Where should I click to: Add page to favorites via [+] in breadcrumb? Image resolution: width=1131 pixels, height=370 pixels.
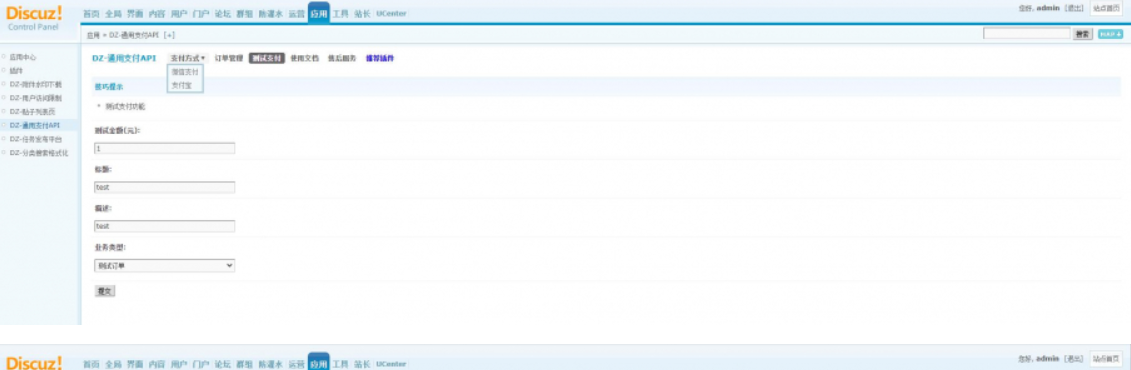(170, 35)
